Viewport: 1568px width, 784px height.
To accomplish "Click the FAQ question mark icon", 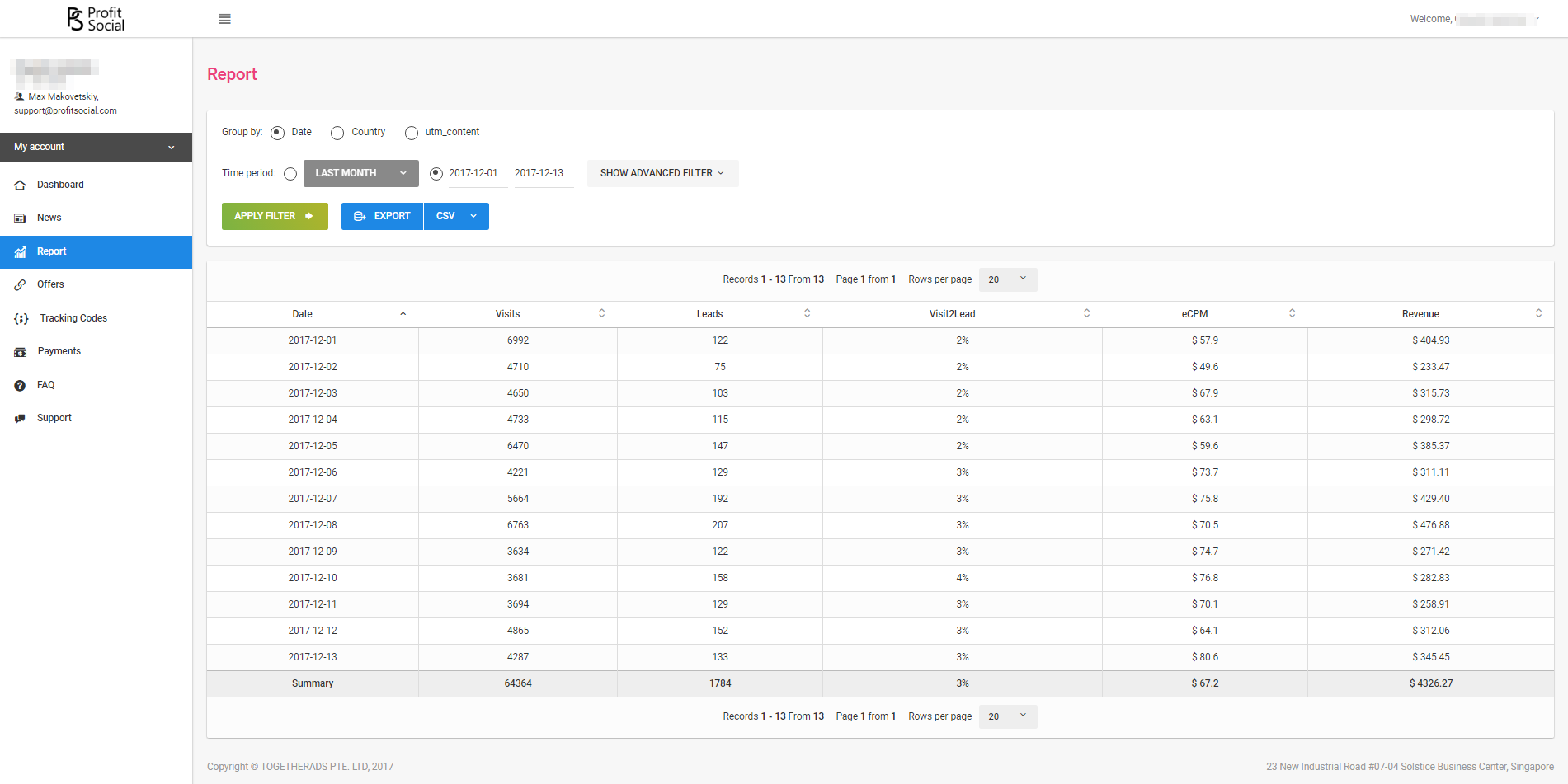I will (20, 386).
